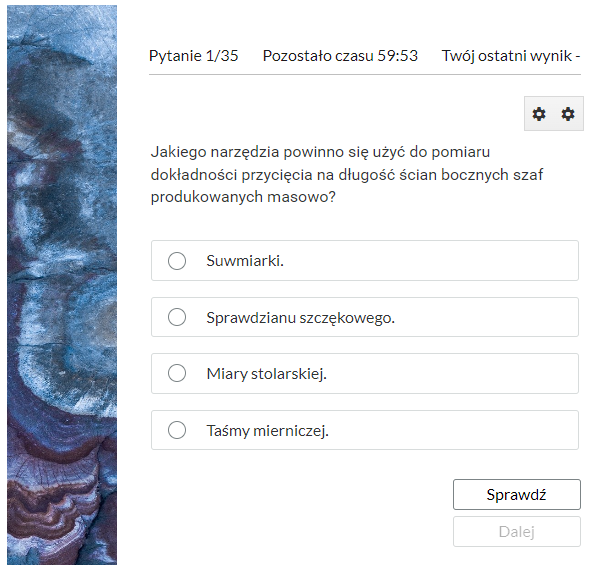The image size is (605, 565).
Task: Mark the Miary stolarskiej radio option
Action: 177,373
